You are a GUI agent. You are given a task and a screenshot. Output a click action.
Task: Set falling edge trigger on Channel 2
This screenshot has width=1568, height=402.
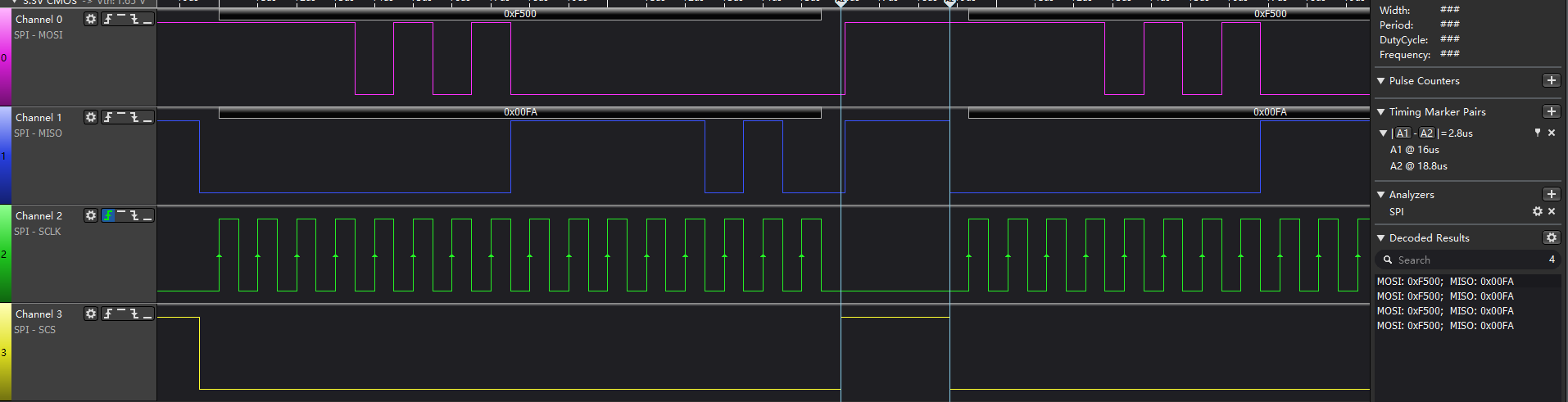tap(134, 215)
